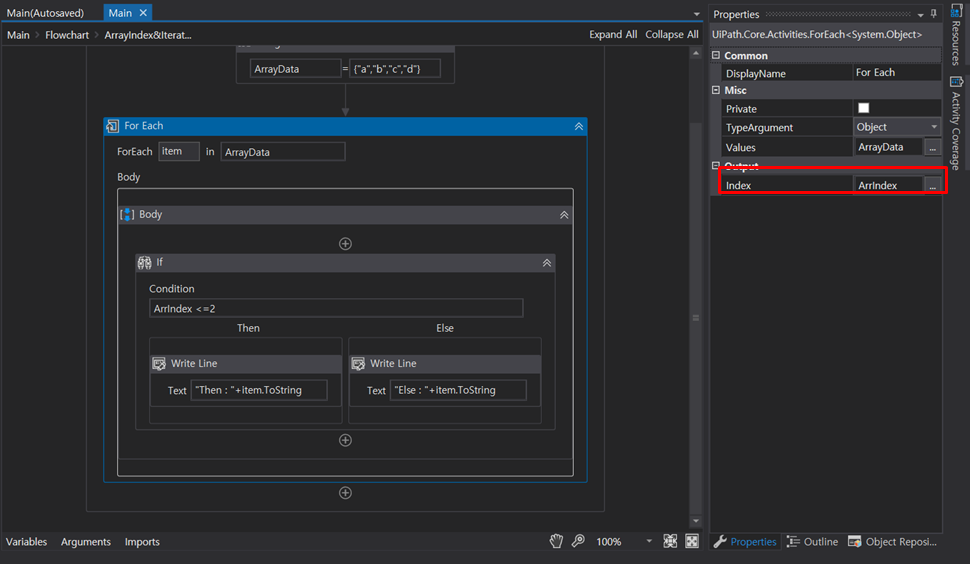970x564 pixels.
Task: Toggle the overview panel icon
Action: (692, 541)
